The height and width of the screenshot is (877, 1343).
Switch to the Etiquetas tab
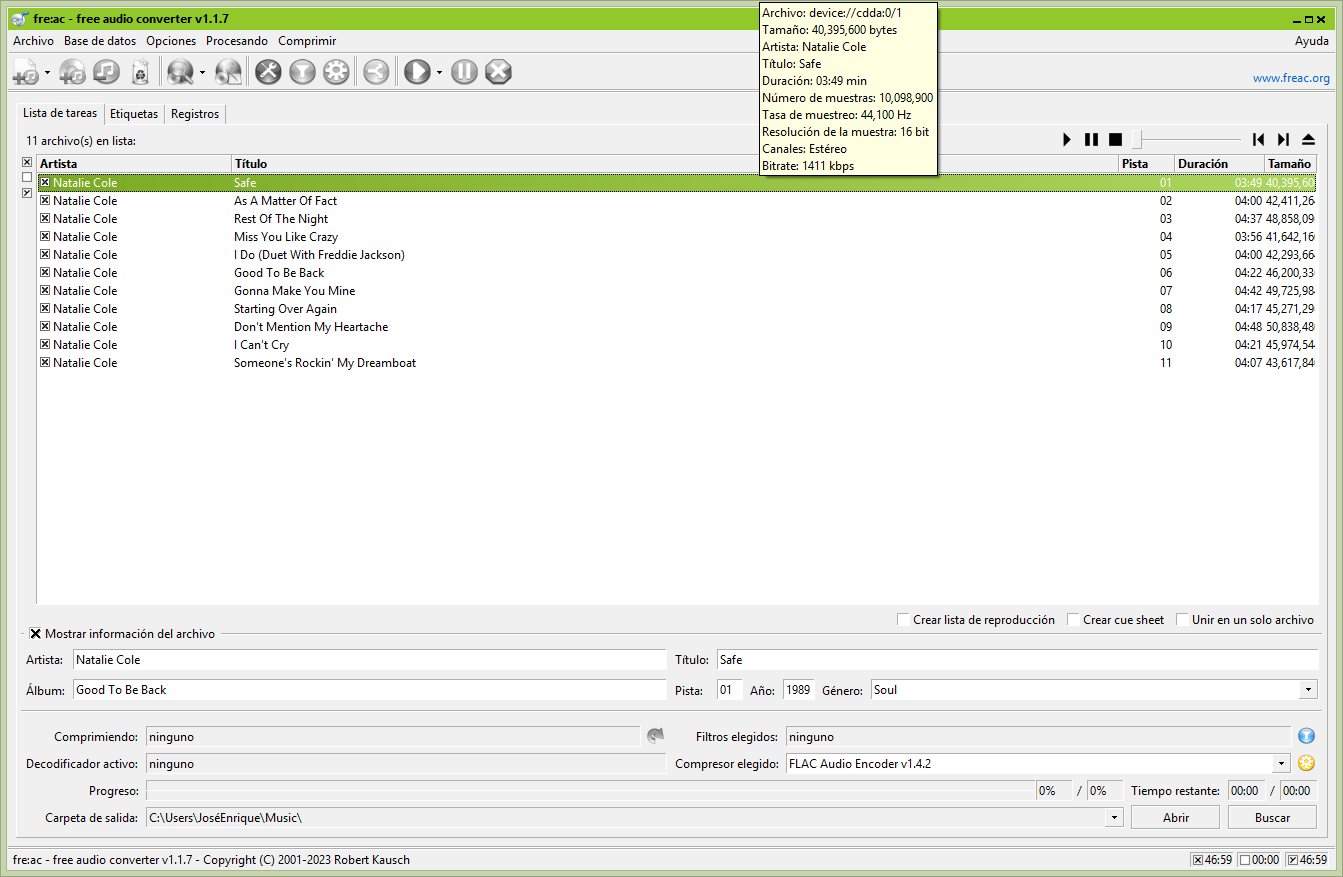[x=134, y=114]
